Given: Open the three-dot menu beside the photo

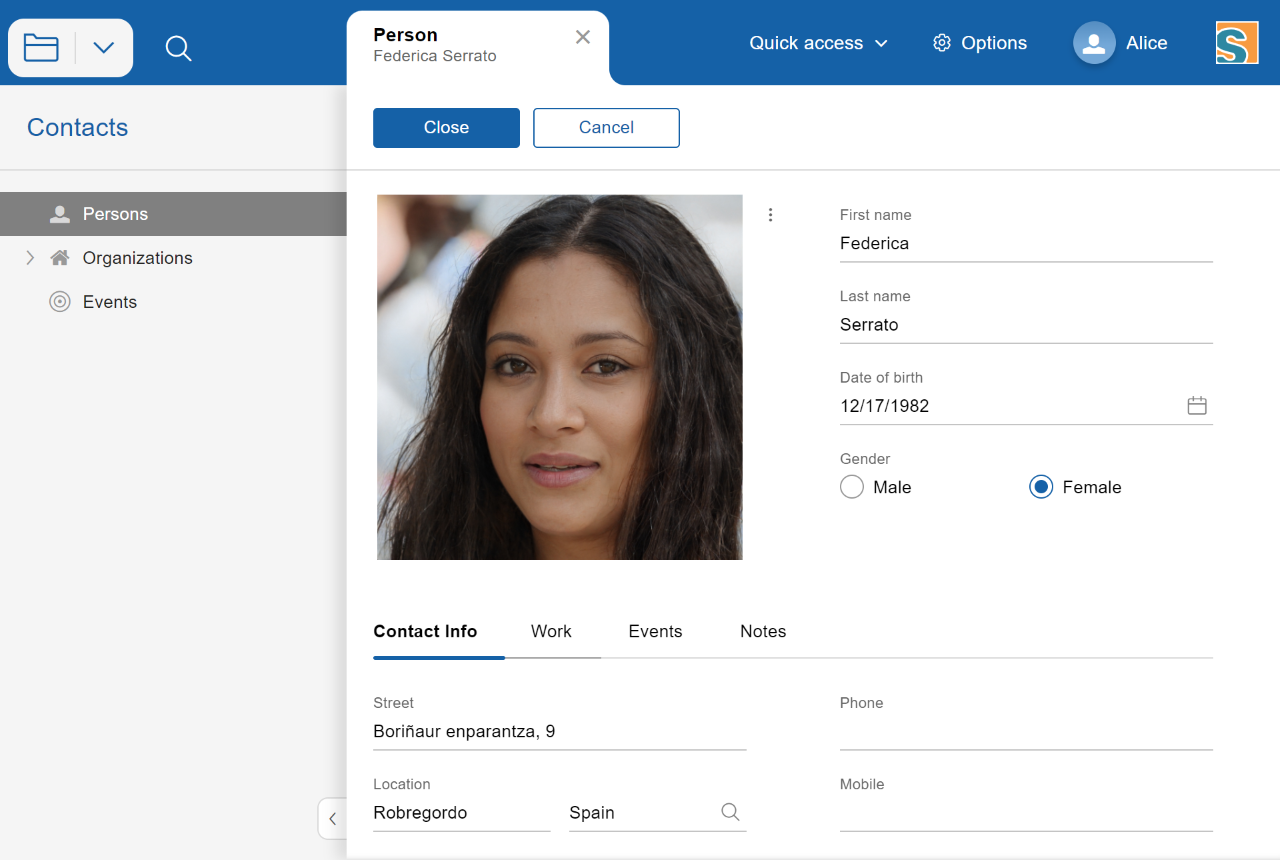Looking at the screenshot, I should pos(770,215).
